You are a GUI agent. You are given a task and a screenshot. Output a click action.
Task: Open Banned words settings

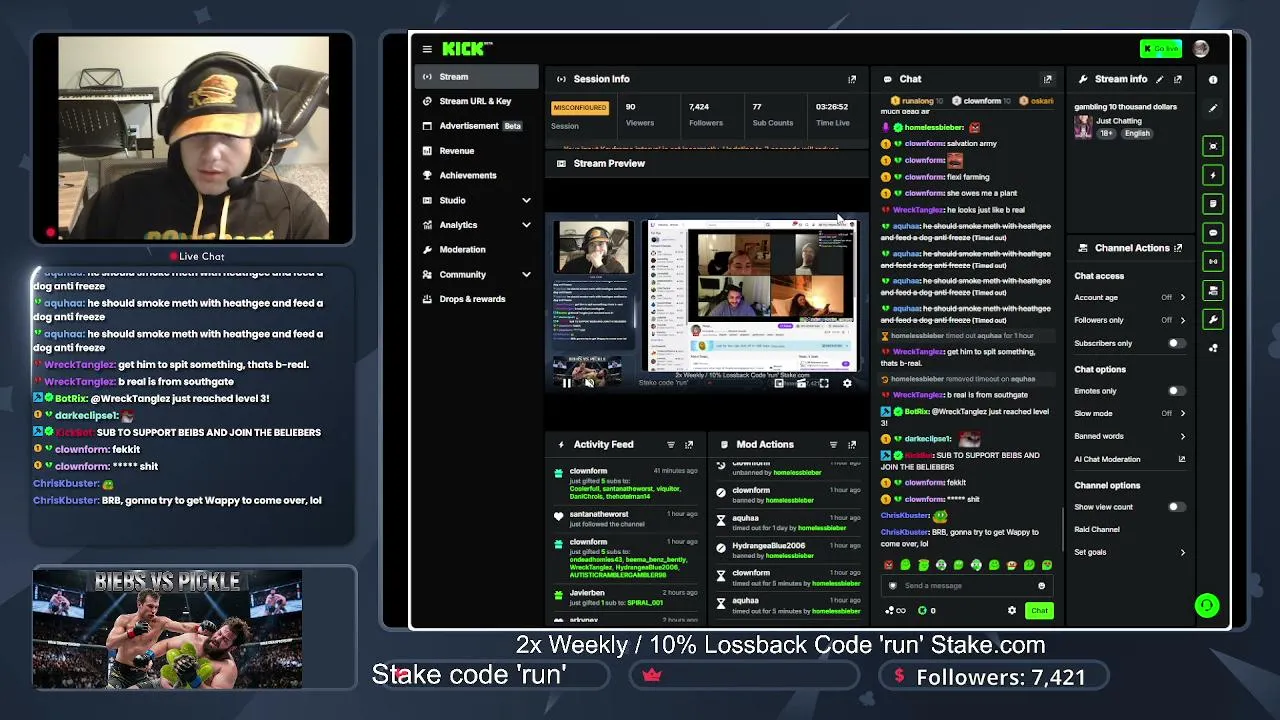tap(1130, 436)
